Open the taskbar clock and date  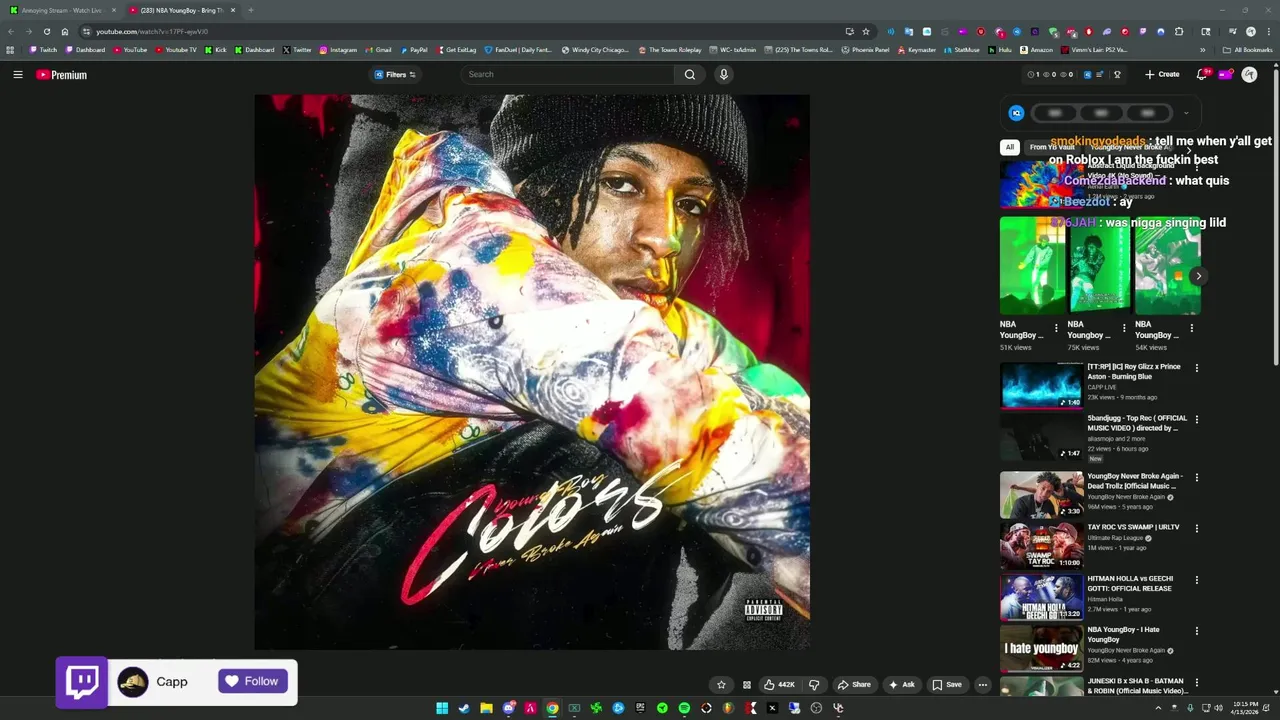[1245, 707]
